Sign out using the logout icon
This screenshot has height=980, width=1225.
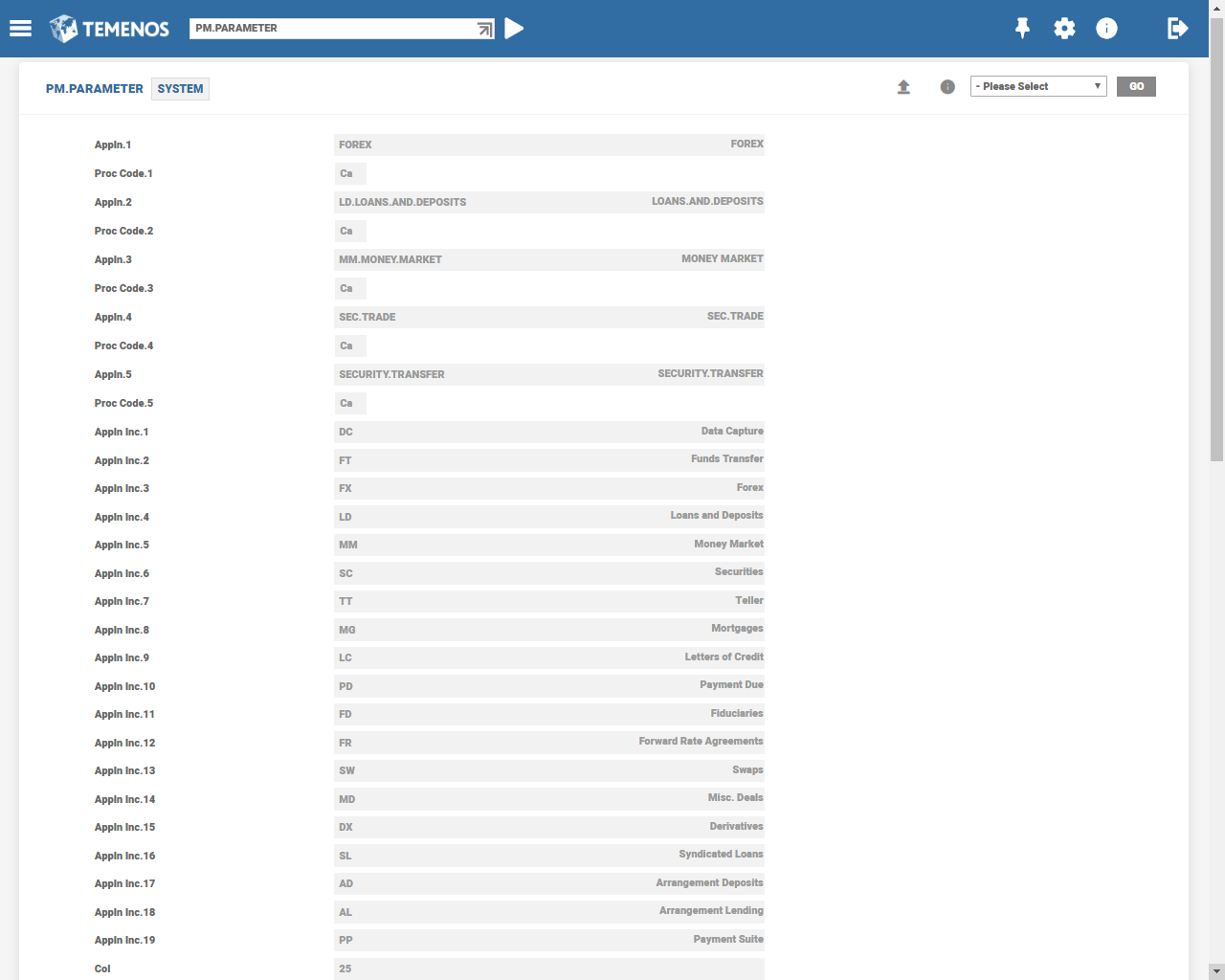pyautogui.click(x=1177, y=29)
